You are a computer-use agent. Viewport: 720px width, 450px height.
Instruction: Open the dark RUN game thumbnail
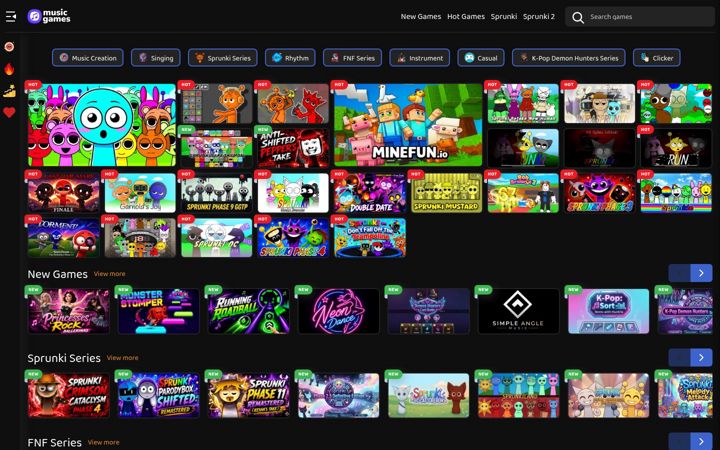point(676,147)
